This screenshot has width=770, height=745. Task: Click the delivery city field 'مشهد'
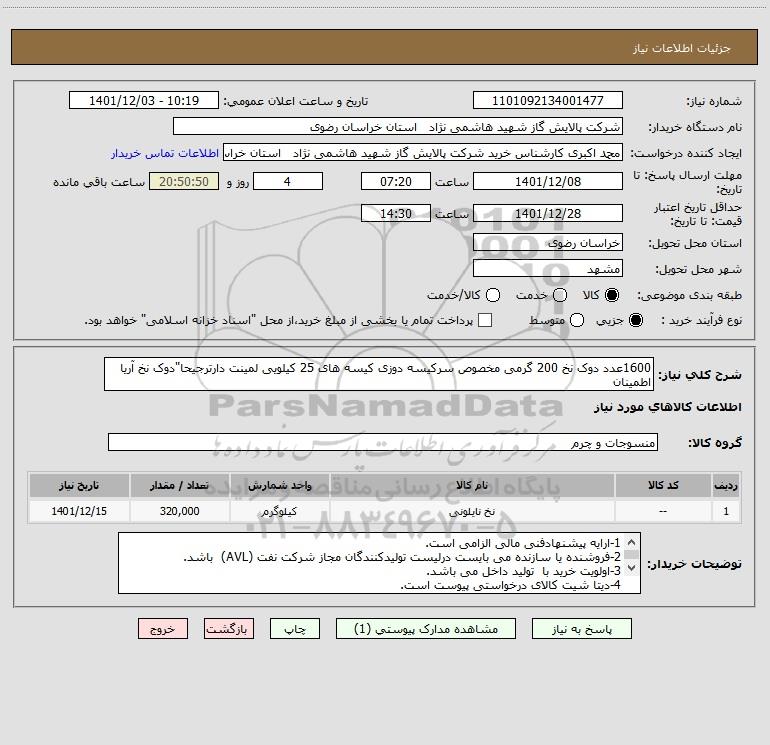tap(547, 269)
